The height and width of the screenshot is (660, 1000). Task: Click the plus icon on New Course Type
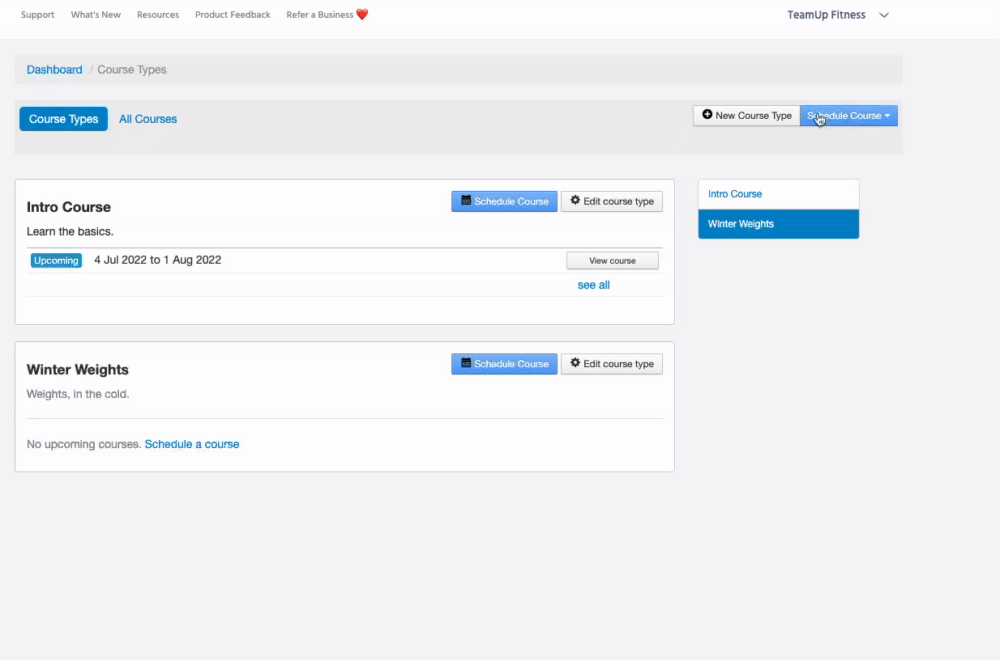[707, 115]
